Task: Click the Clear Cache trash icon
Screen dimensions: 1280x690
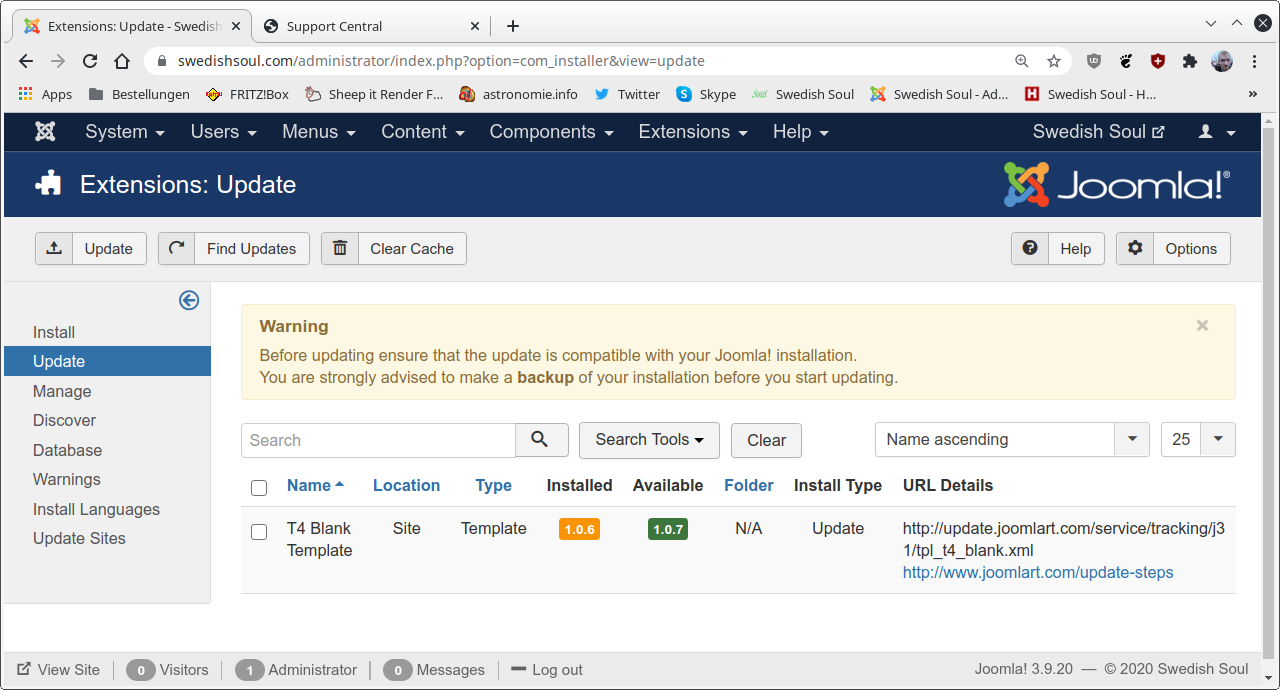Action: pyautogui.click(x=339, y=248)
